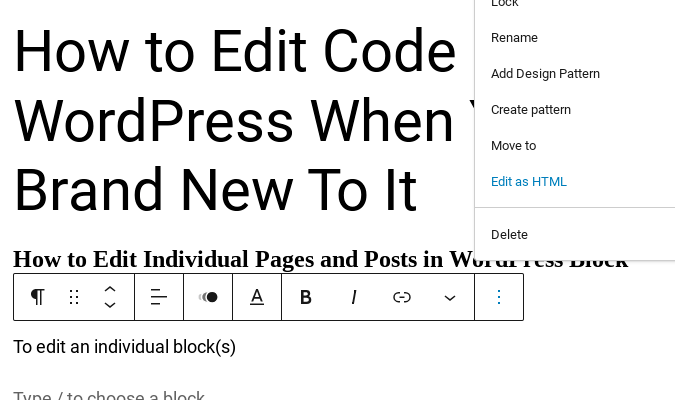Click the blurred dots toolbar icon
The image size is (675, 400).
[208, 297]
